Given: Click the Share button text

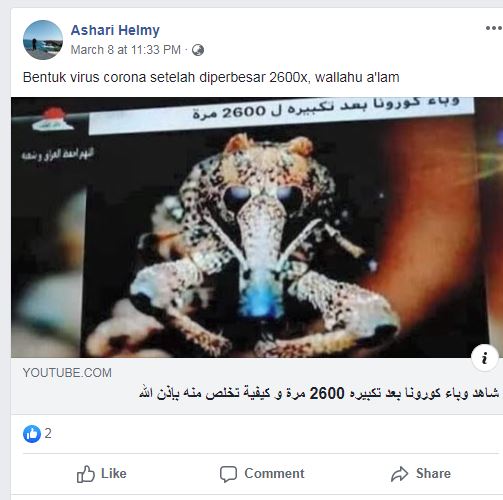Looking at the screenshot, I should pyautogui.click(x=433, y=473).
